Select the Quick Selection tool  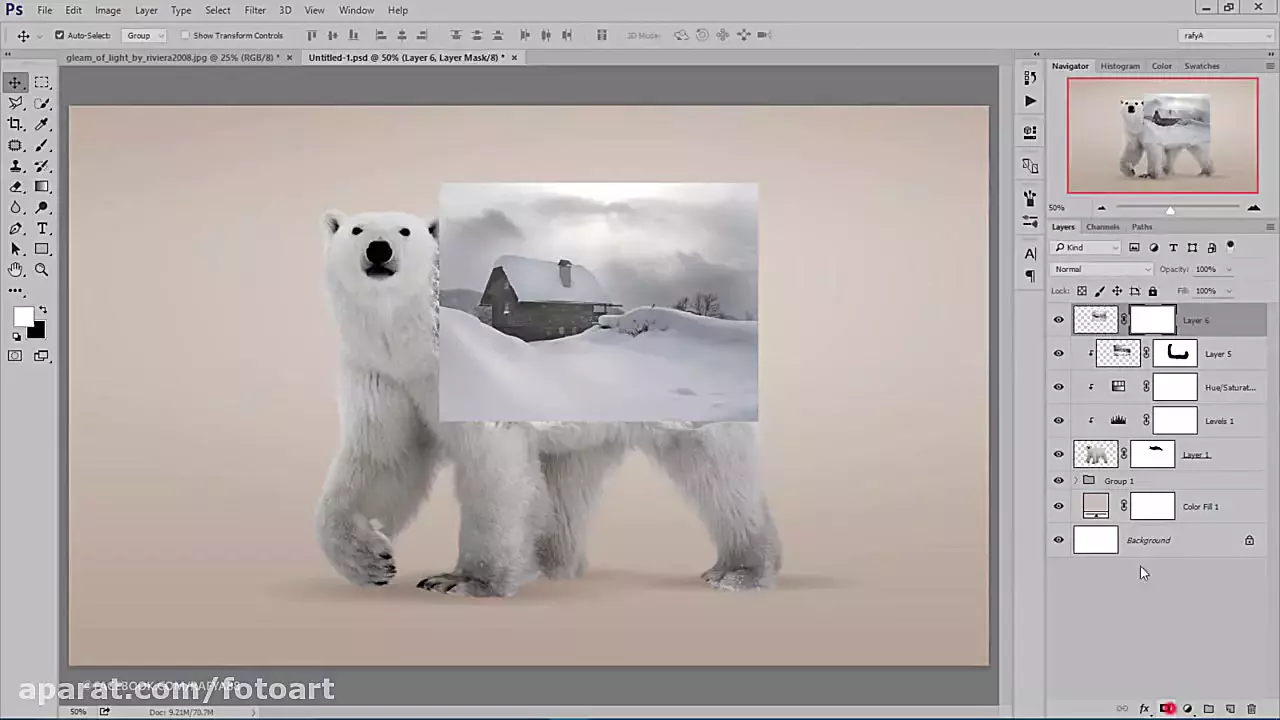42,104
